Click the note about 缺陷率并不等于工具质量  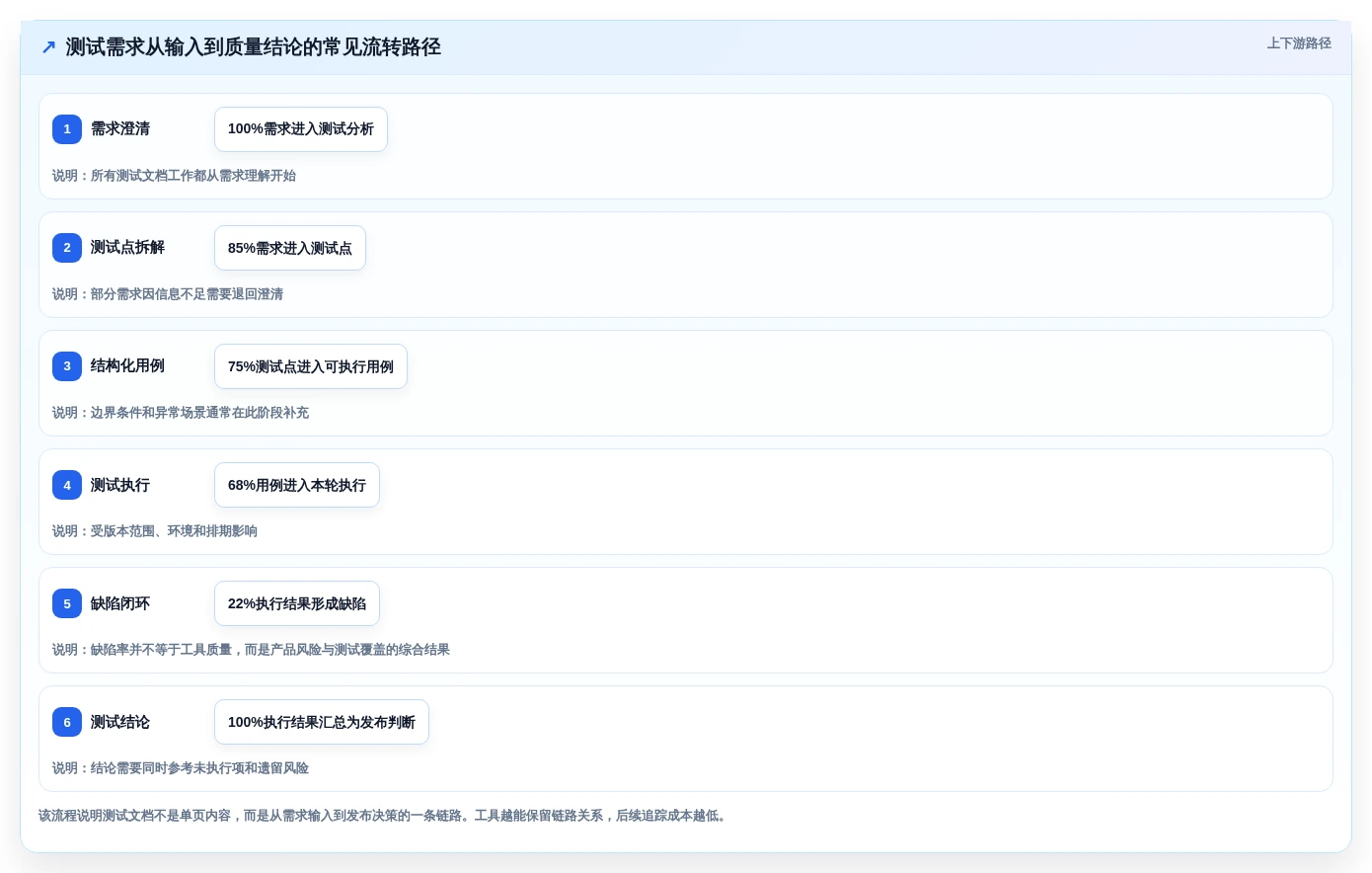[251, 650]
